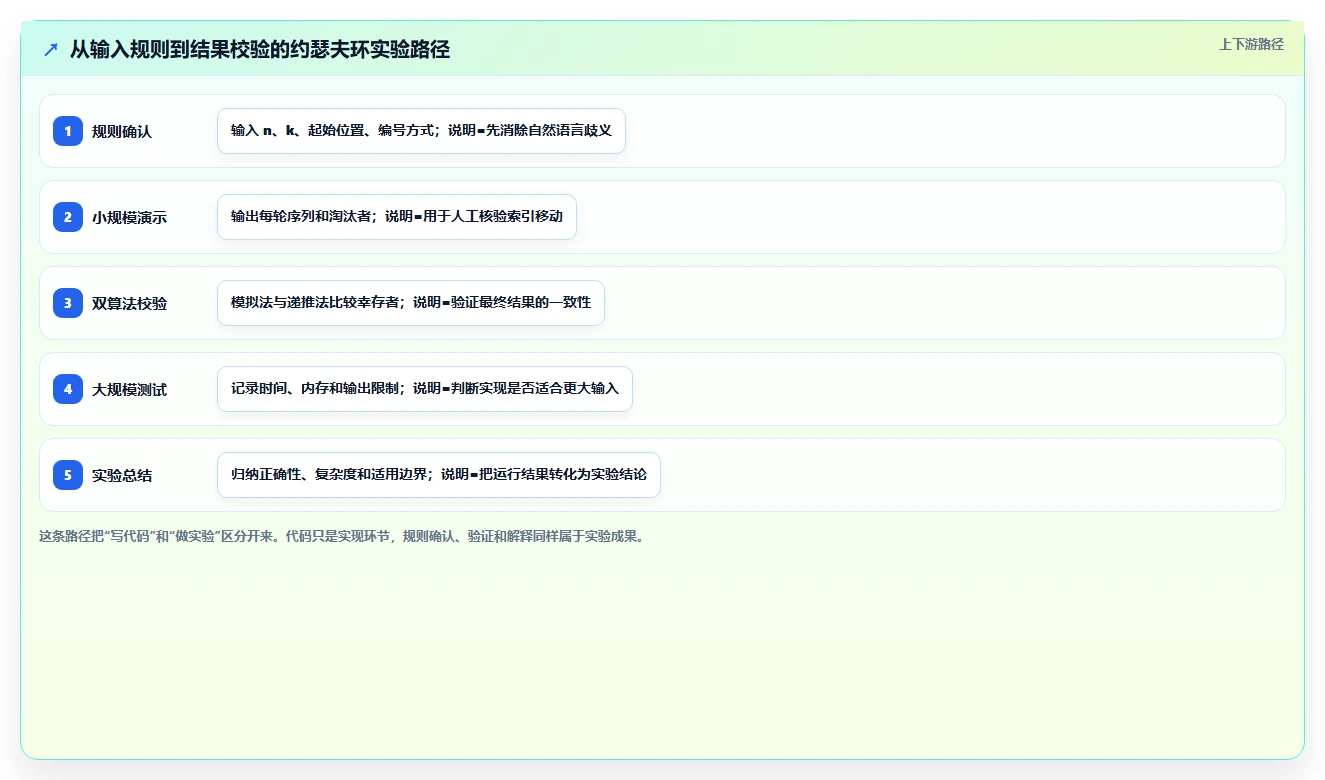Viewport: 1325px width, 780px height.
Task: Select step number badge 4
Action: [68, 389]
